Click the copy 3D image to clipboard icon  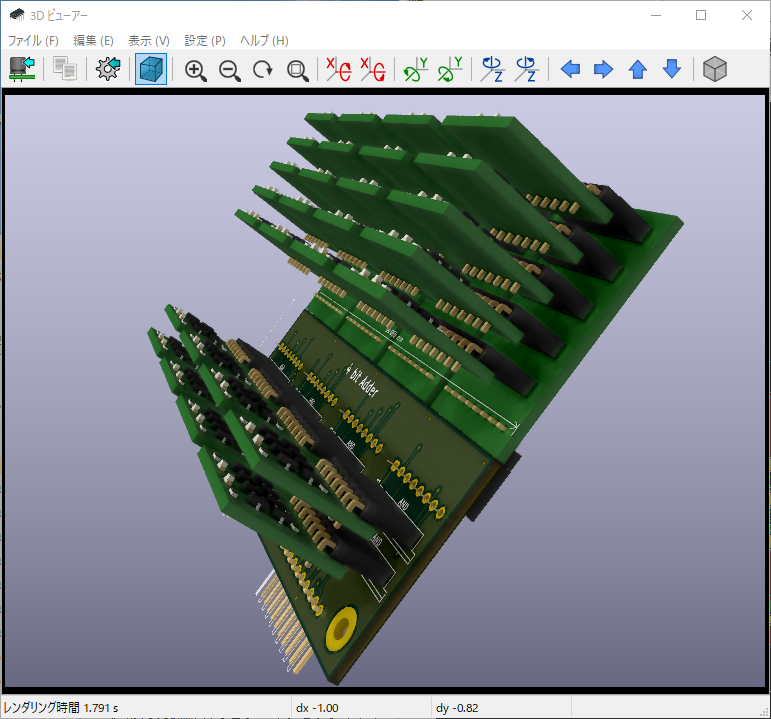point(65,69)
